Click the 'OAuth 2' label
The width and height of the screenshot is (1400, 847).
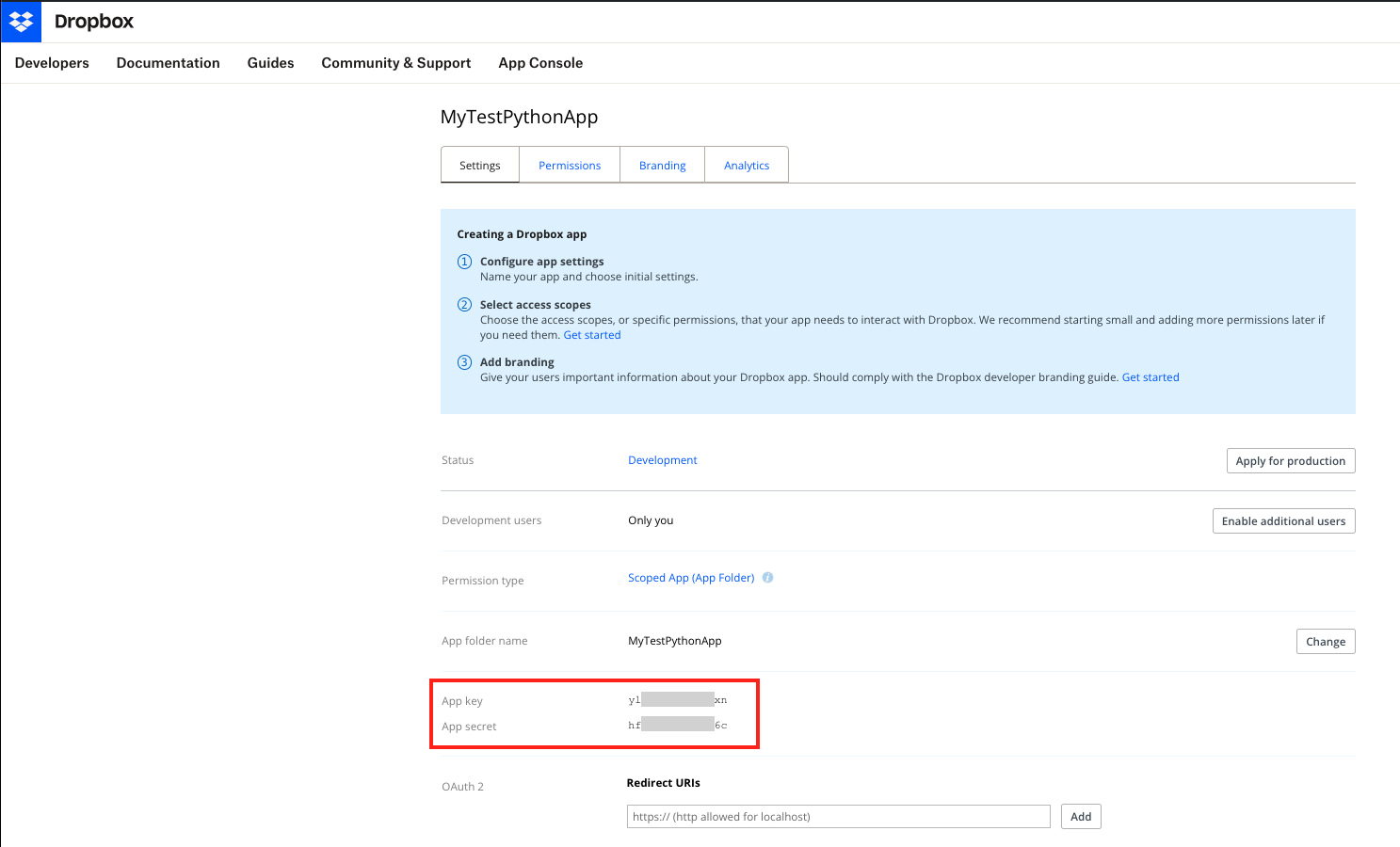[x=462, y=787]
